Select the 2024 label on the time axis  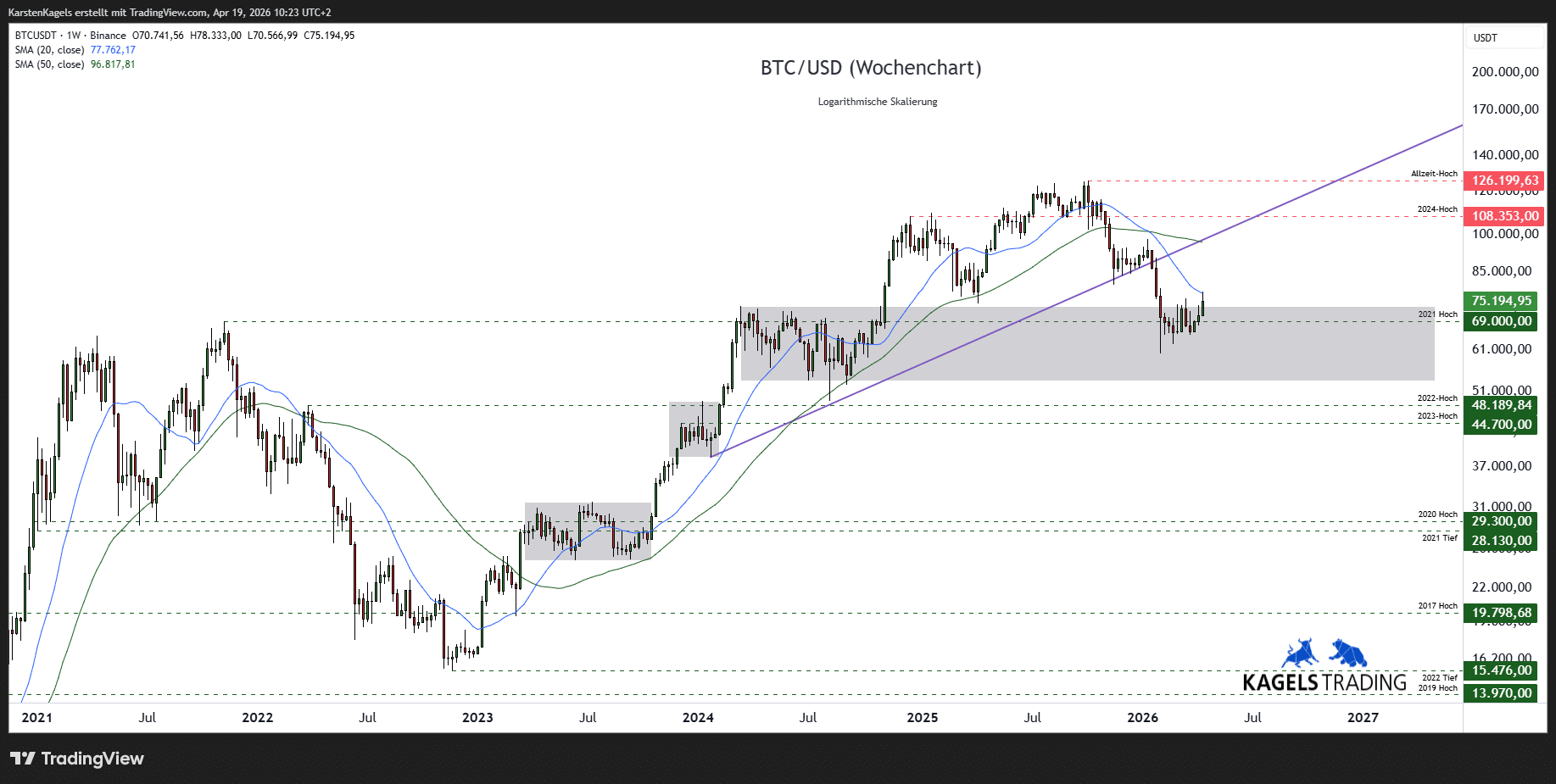click(698, 718)
